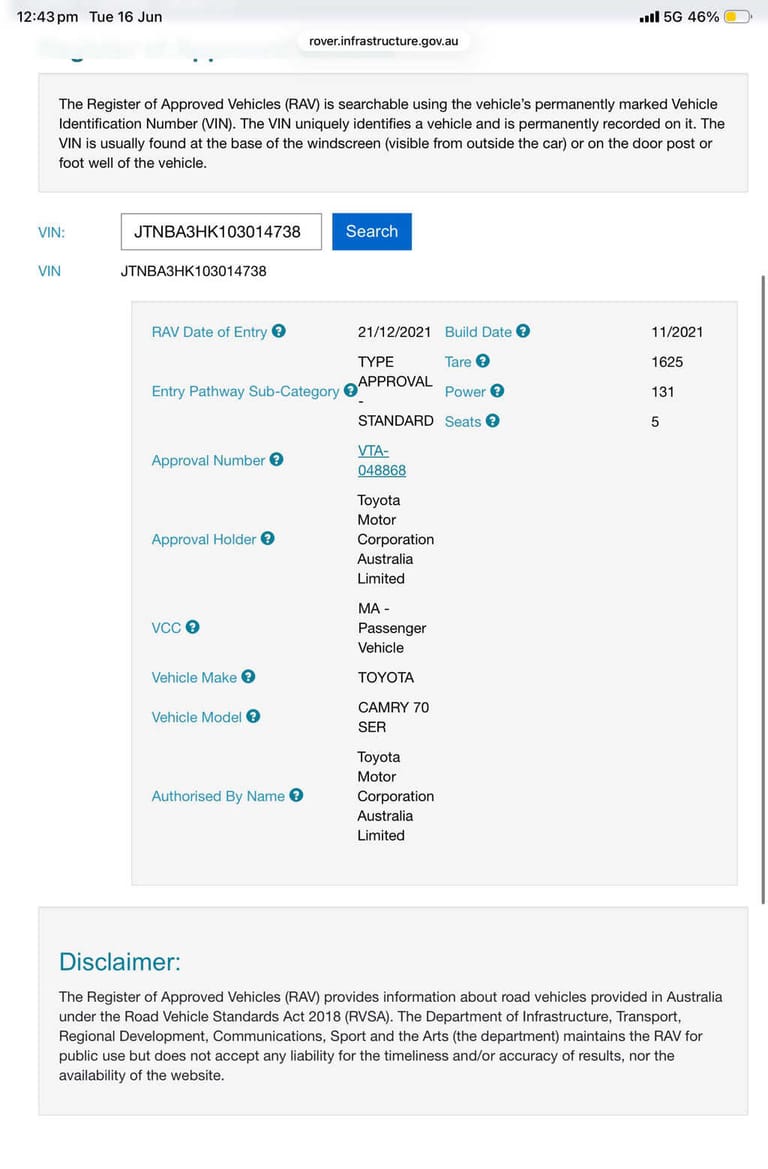This screenshot has width=768, height=1169.
Task: Select the TOYOTA make value
Action: 385,678
